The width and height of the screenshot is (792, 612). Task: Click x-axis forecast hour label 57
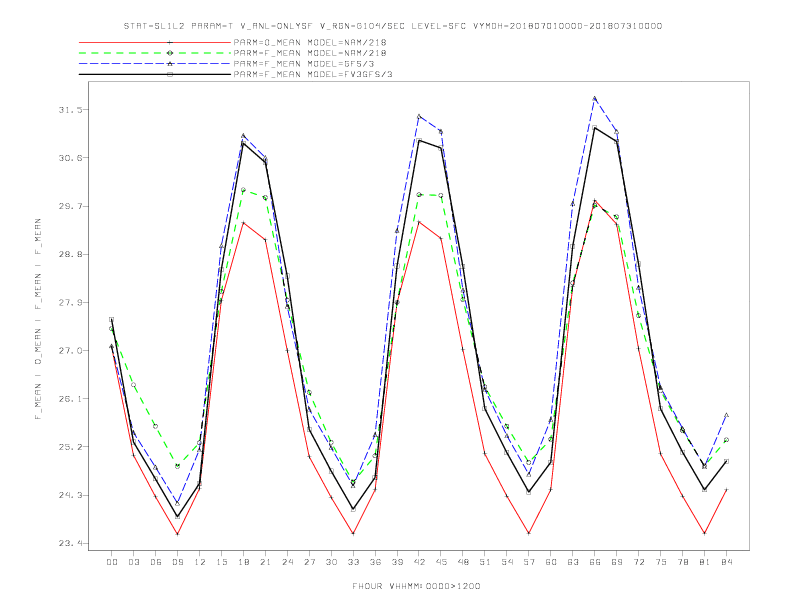(x=529, y=562)
